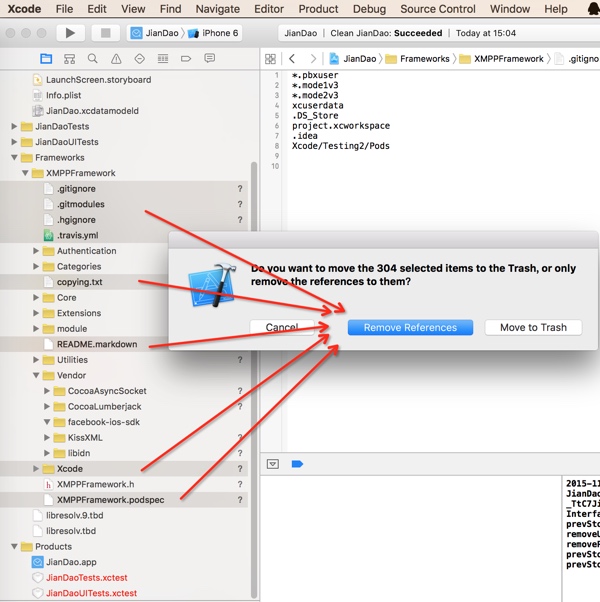600x602 pixels.
Task: Click line 8 text Xcode/Testing2/Pods
Action: pyautogui.click(x=340, y=146)
